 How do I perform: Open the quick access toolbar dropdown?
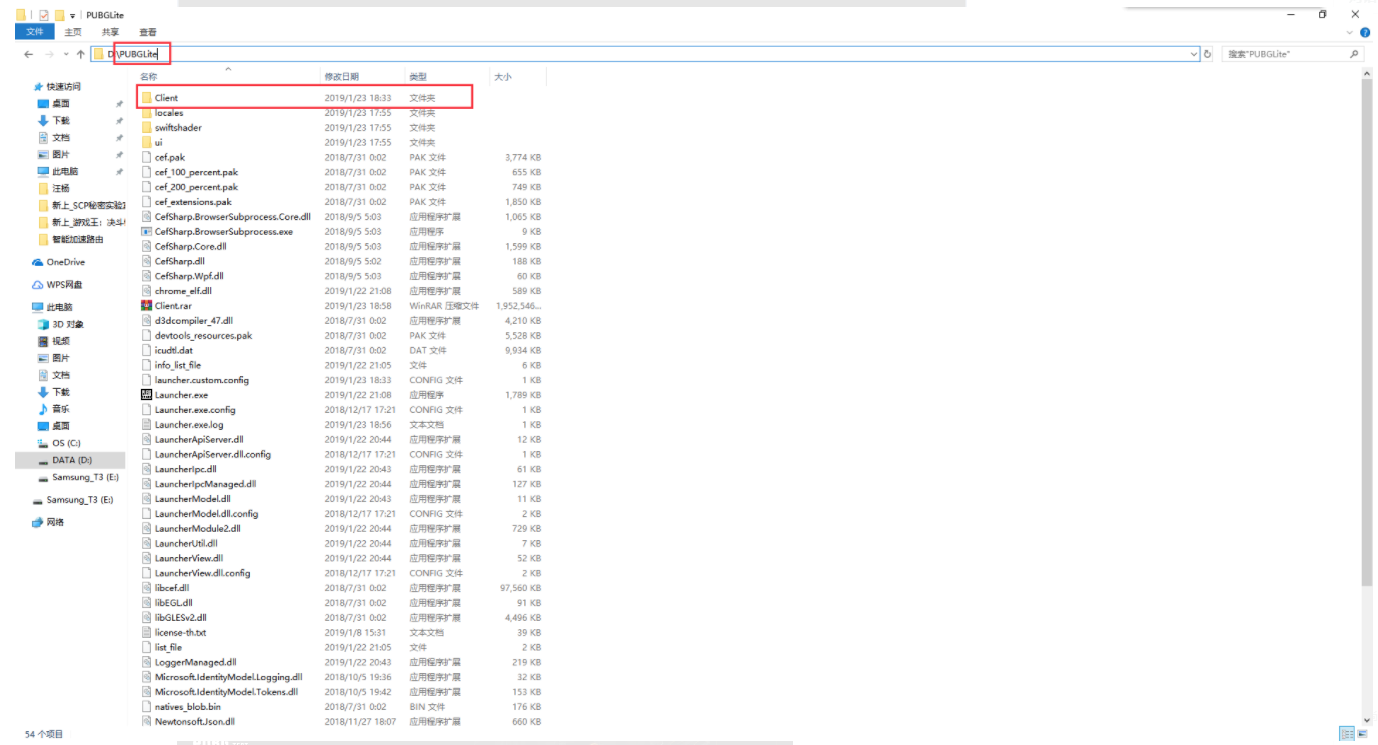pos(73,15)
